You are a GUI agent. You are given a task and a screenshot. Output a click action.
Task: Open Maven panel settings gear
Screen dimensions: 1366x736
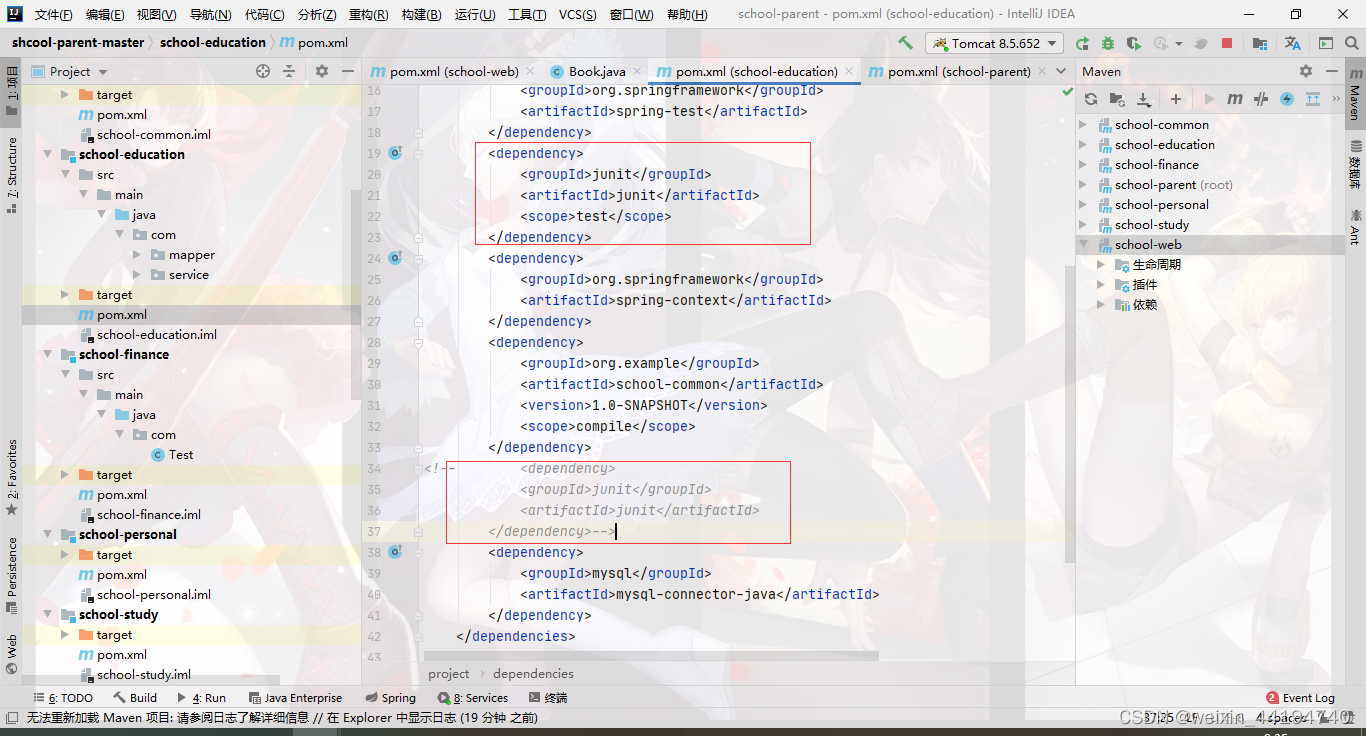click(x=1306, y=71)
